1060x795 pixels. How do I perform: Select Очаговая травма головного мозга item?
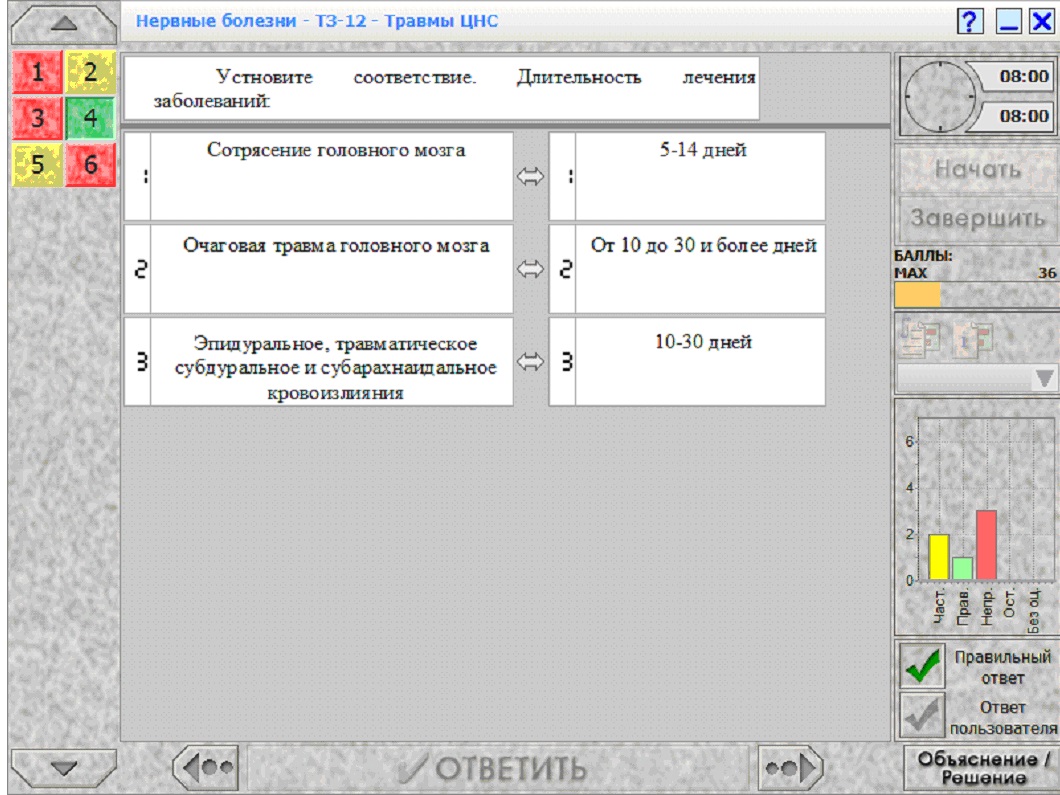click(x=332, y=269)
